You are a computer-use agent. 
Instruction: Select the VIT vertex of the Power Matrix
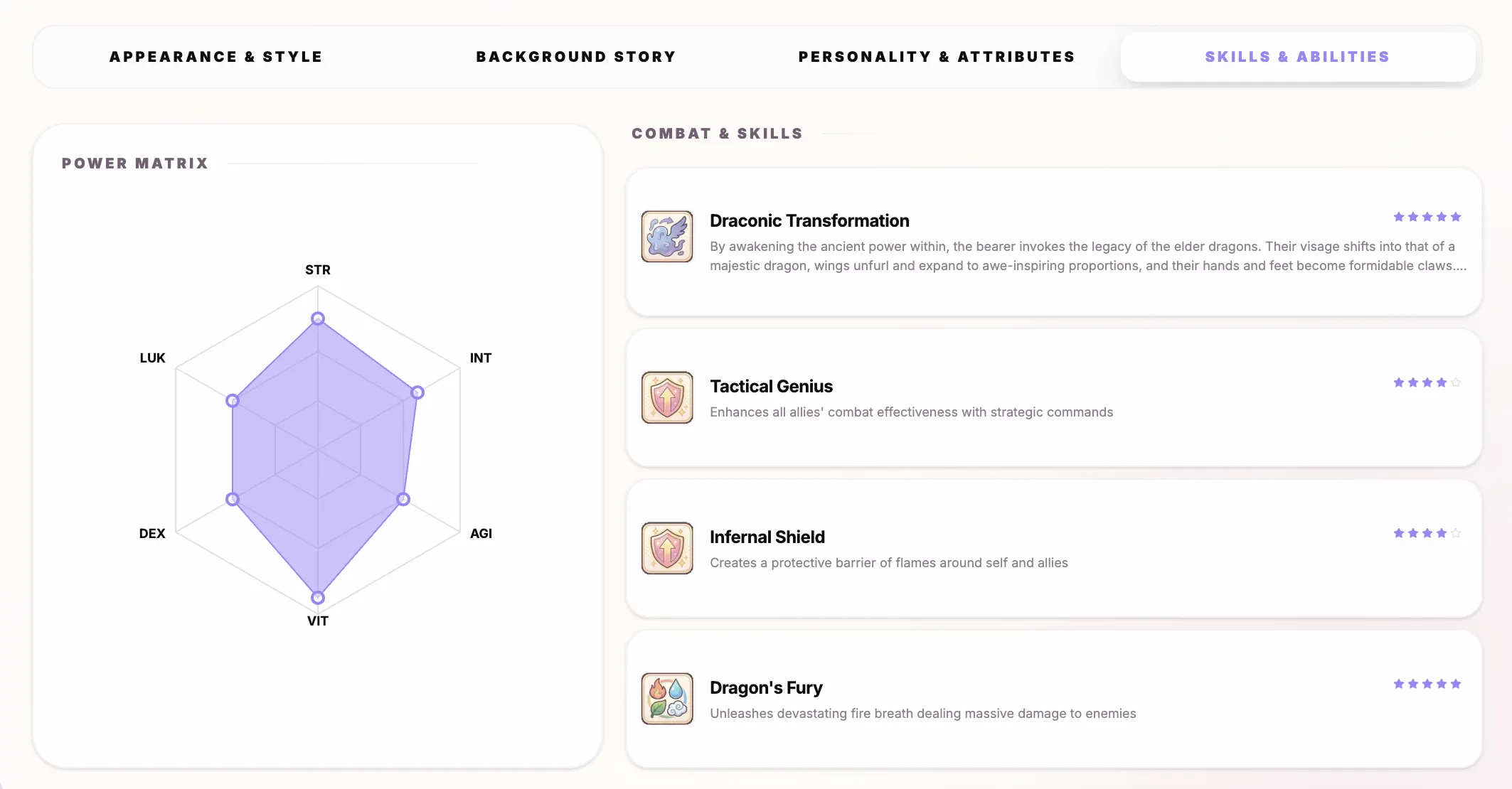click(318, 597)
